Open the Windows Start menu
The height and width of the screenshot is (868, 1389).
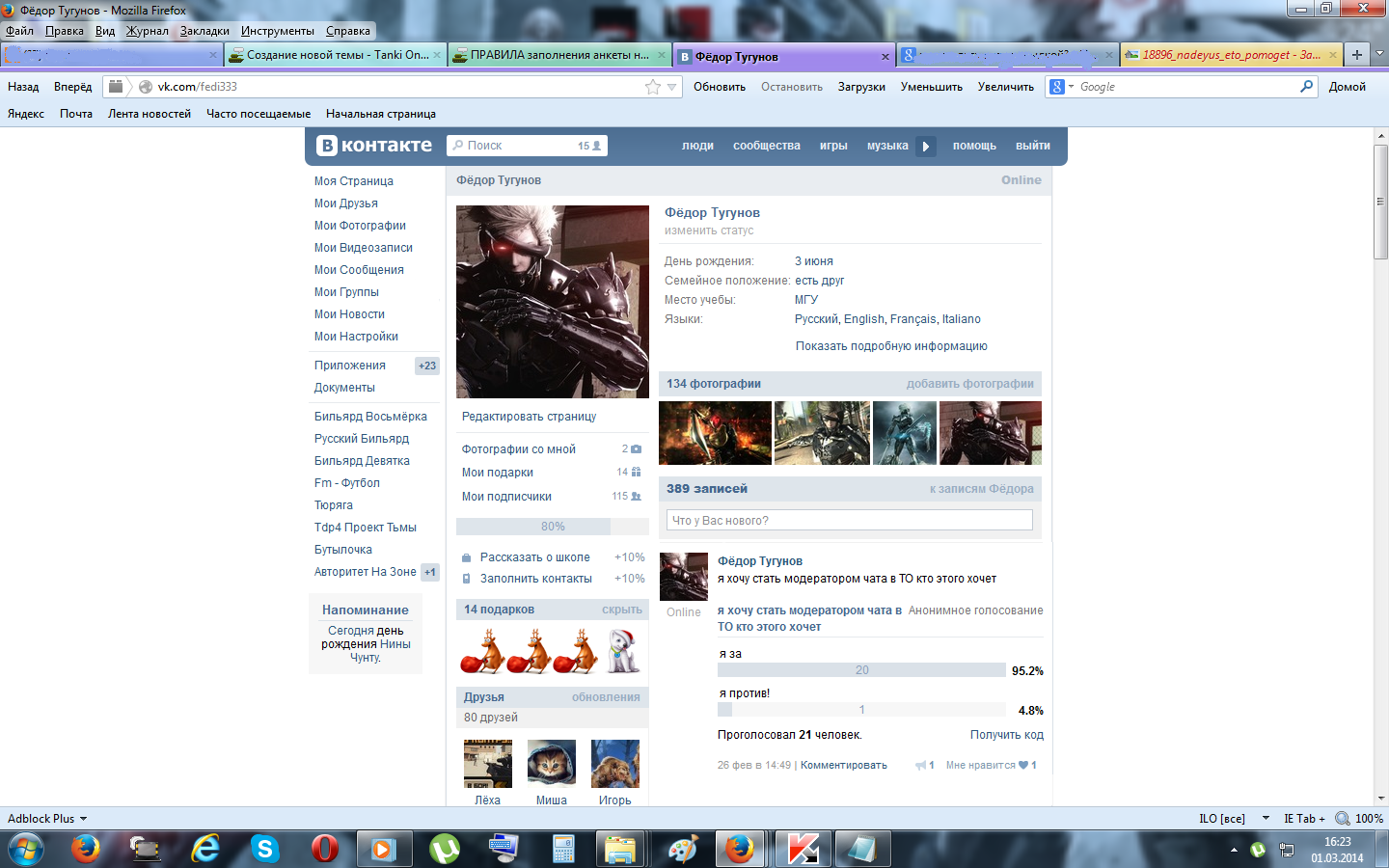point(26,850)
